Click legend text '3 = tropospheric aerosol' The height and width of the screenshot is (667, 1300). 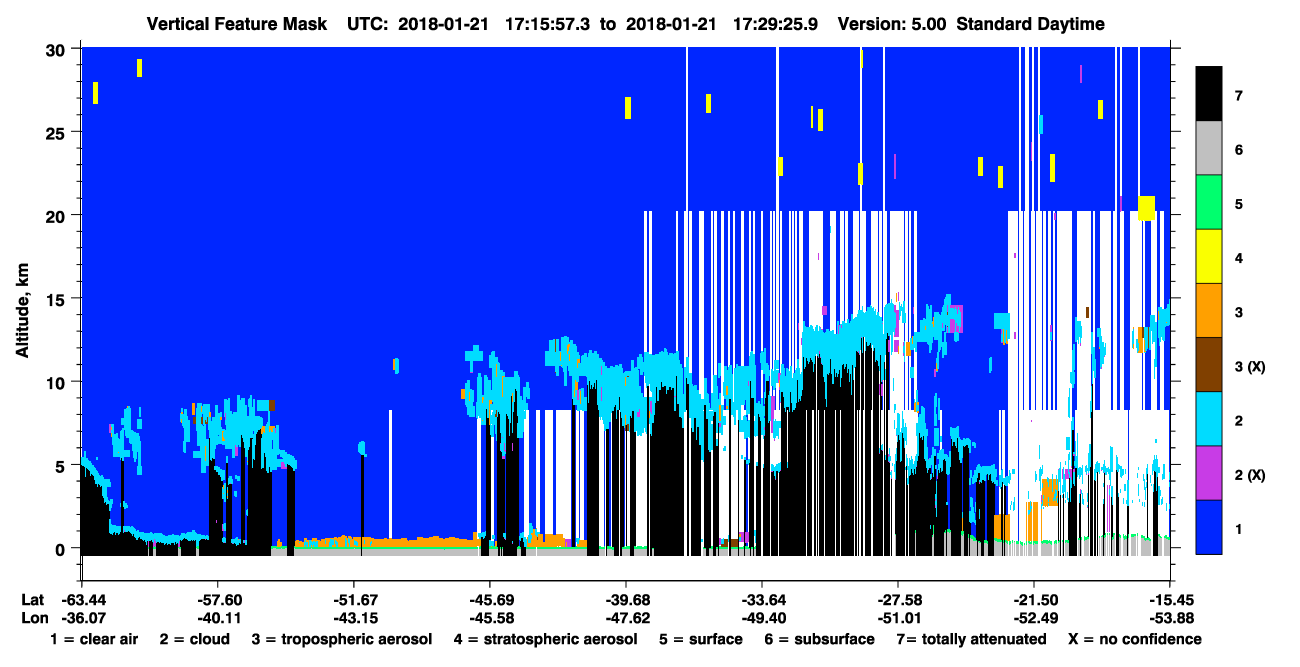click(343, 639)
